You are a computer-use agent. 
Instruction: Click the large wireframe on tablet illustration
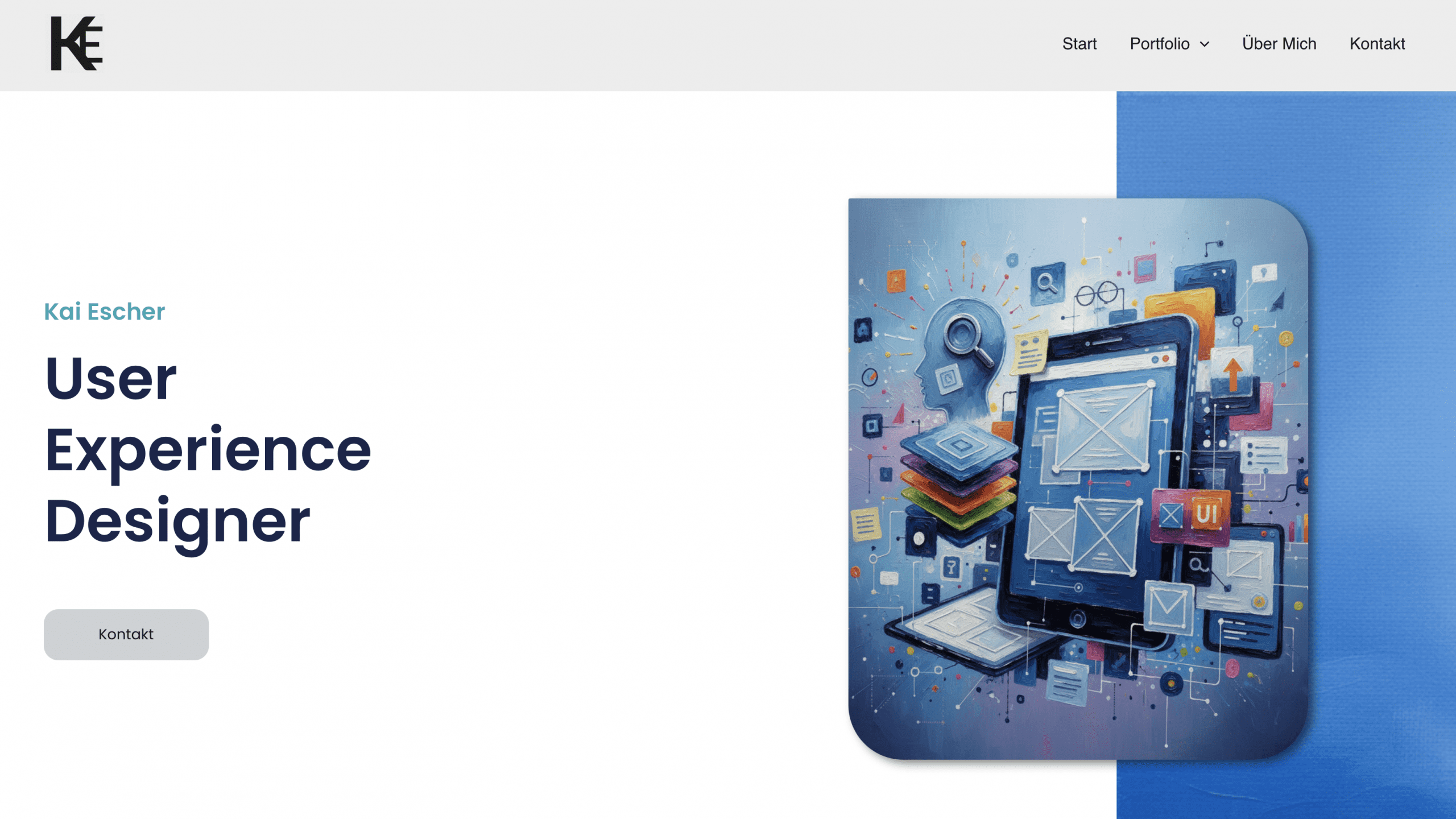[1102, 428]
